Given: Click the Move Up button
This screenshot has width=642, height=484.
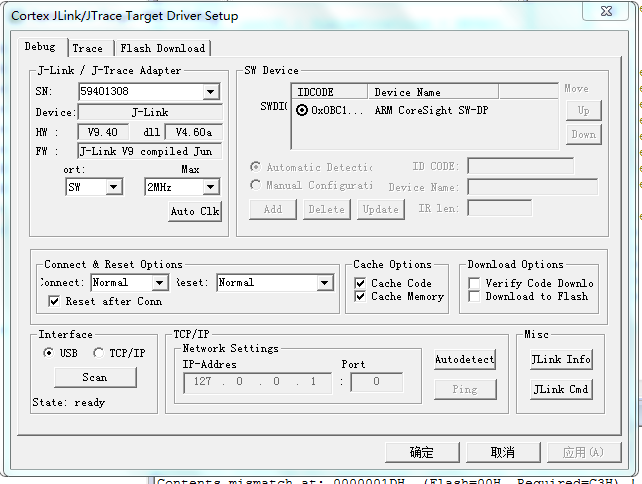Looking at the screenshot, I should (583, 111).
